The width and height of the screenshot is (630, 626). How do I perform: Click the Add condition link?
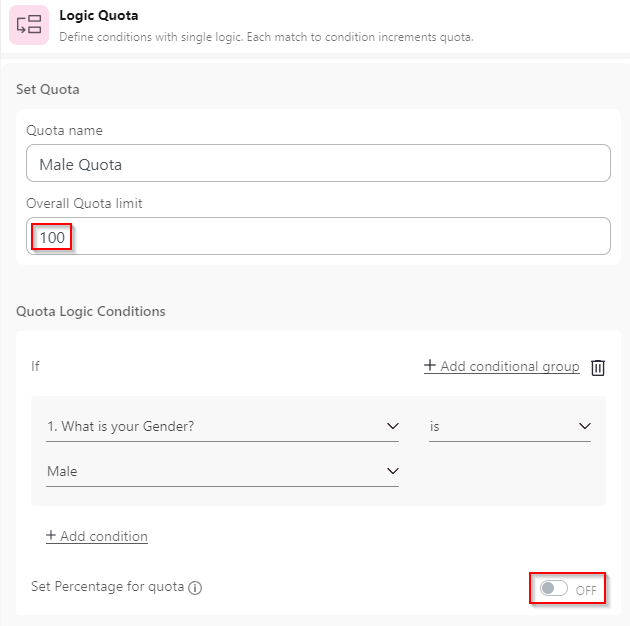(x=97, y=536)
